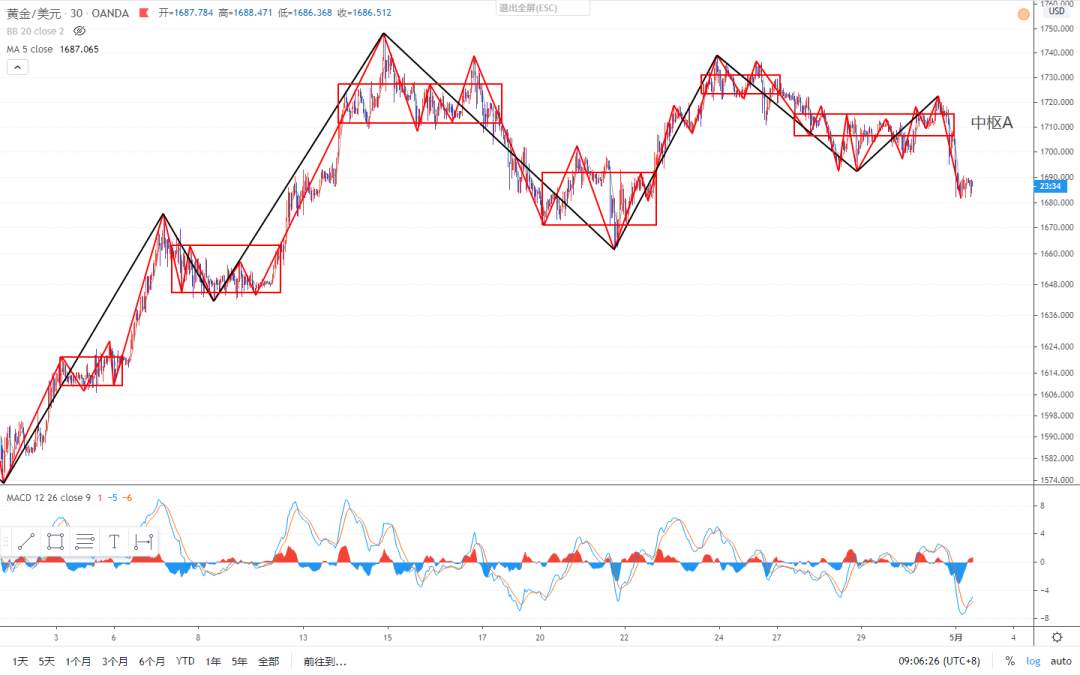
Task: Open the 前往到... go-to-date dialog
Action: (x=324, y=661)
